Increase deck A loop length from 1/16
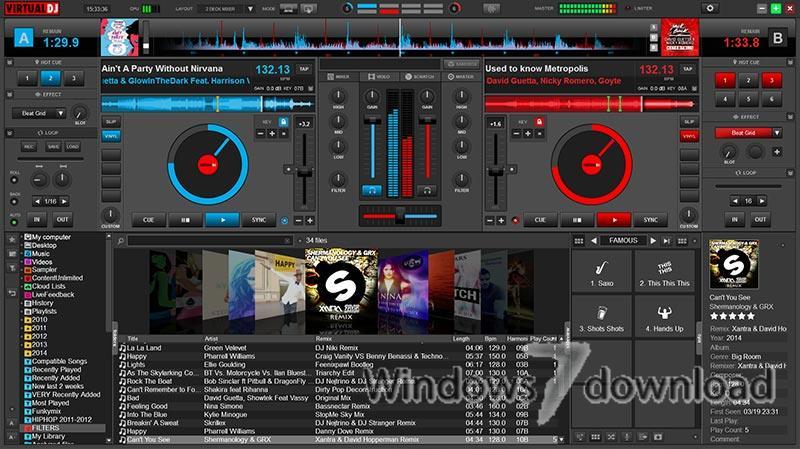Viewport: 800px width, 449px height. [64, 202]
